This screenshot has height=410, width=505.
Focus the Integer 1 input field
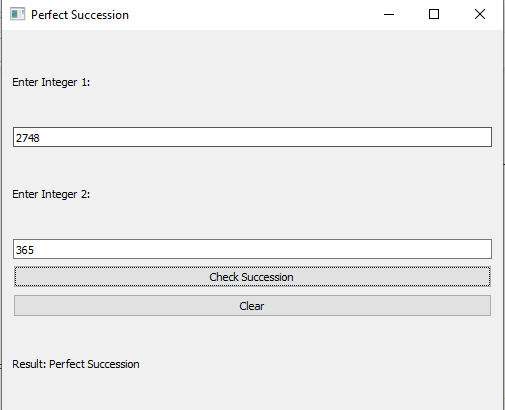click(x=252, y=137)
